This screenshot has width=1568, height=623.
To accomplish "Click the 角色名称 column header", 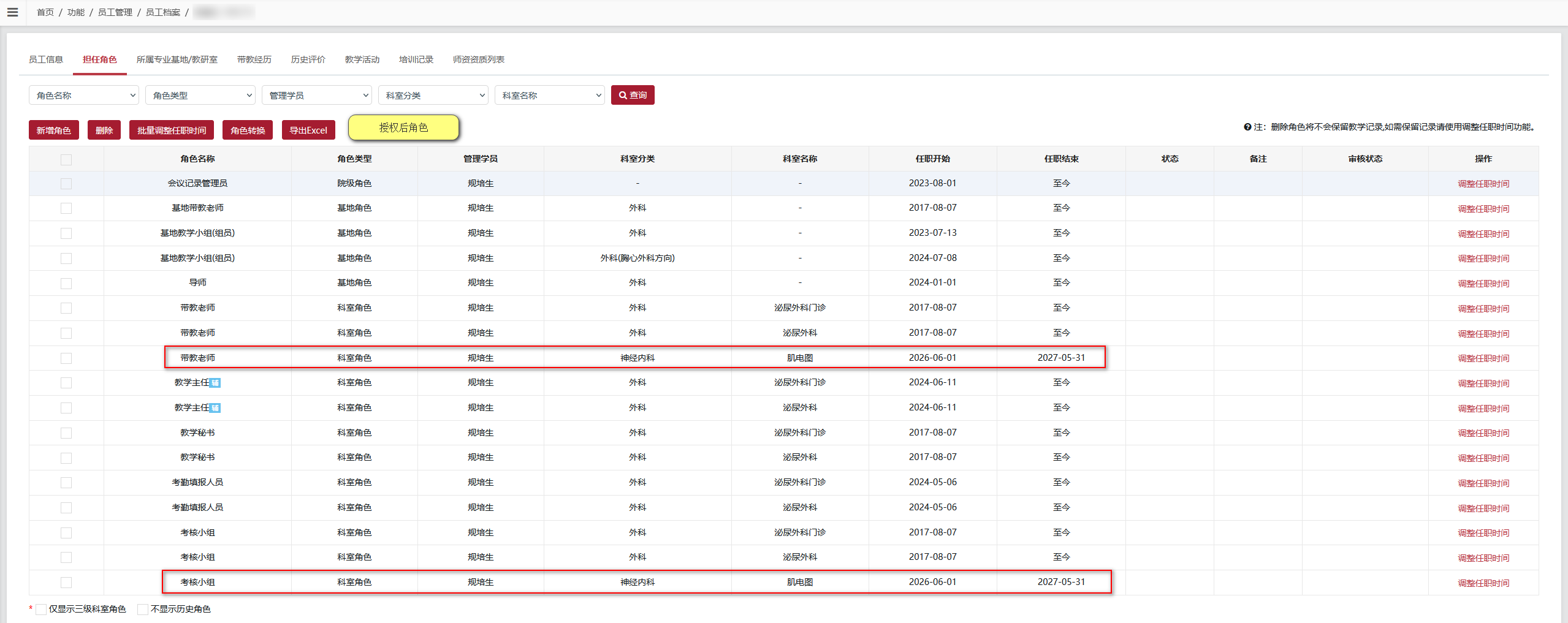I will pyautogui.click(x=197, y=159).
